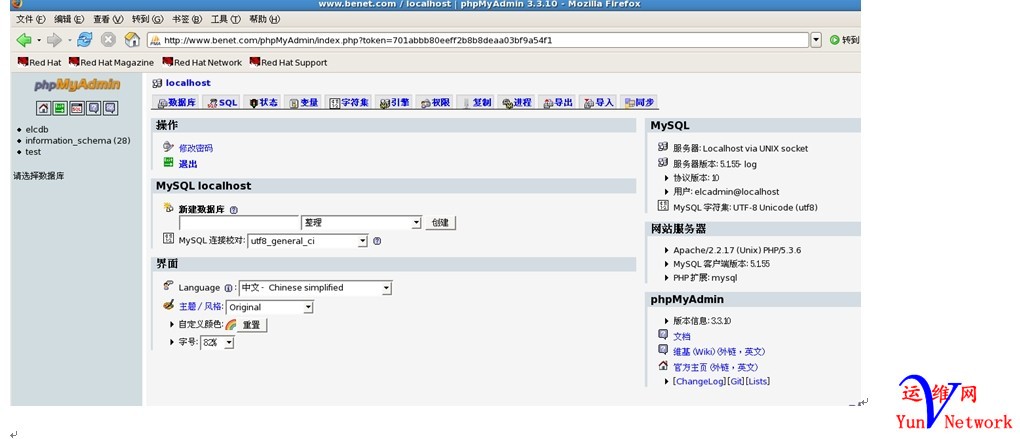Click help icon next to 新建数据库

(234, 210)
